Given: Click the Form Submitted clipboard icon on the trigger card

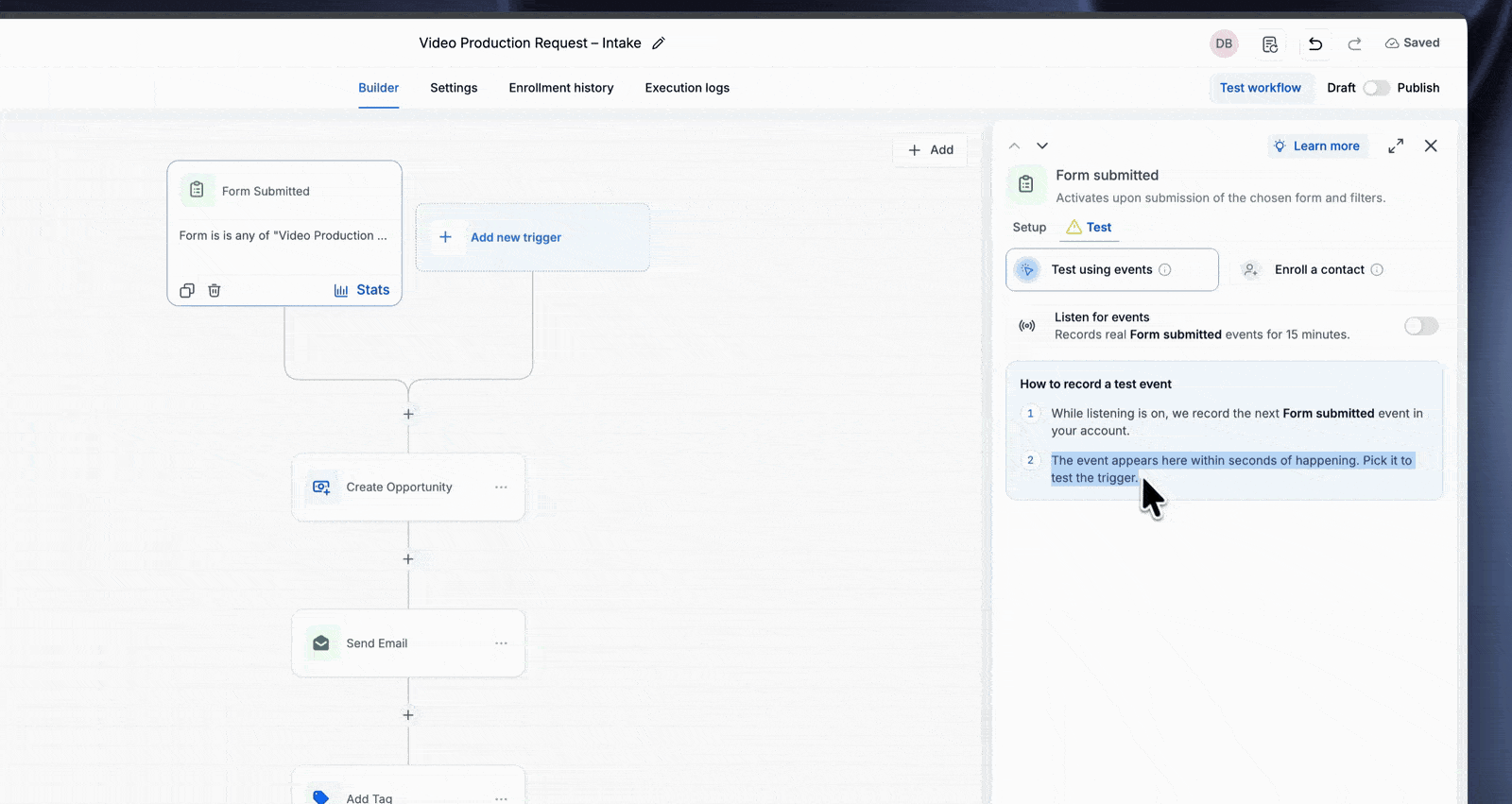Looking at the screenshot, I should (x=197, y=190).
